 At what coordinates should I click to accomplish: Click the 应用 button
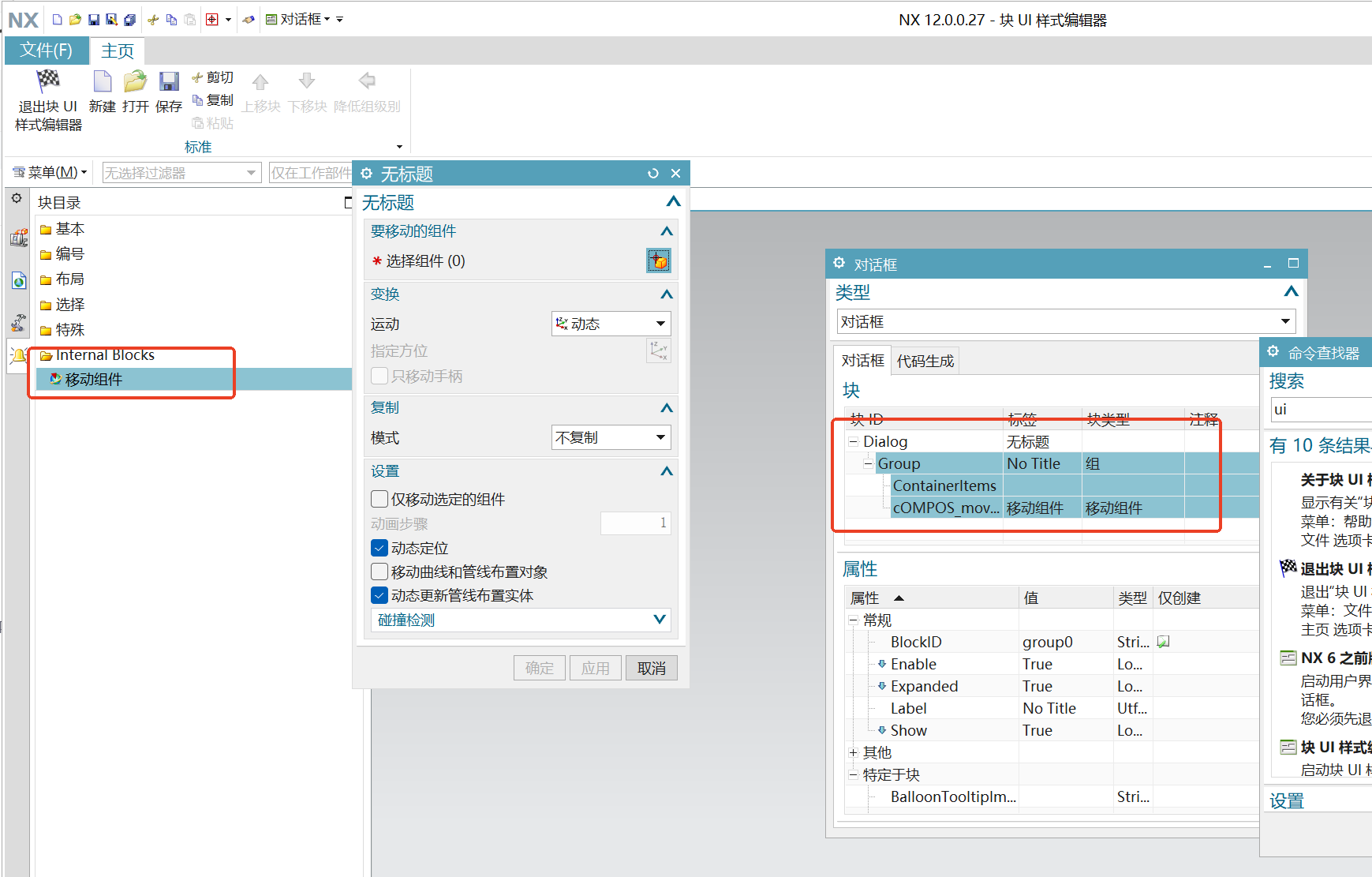click(x=595, y=667)
